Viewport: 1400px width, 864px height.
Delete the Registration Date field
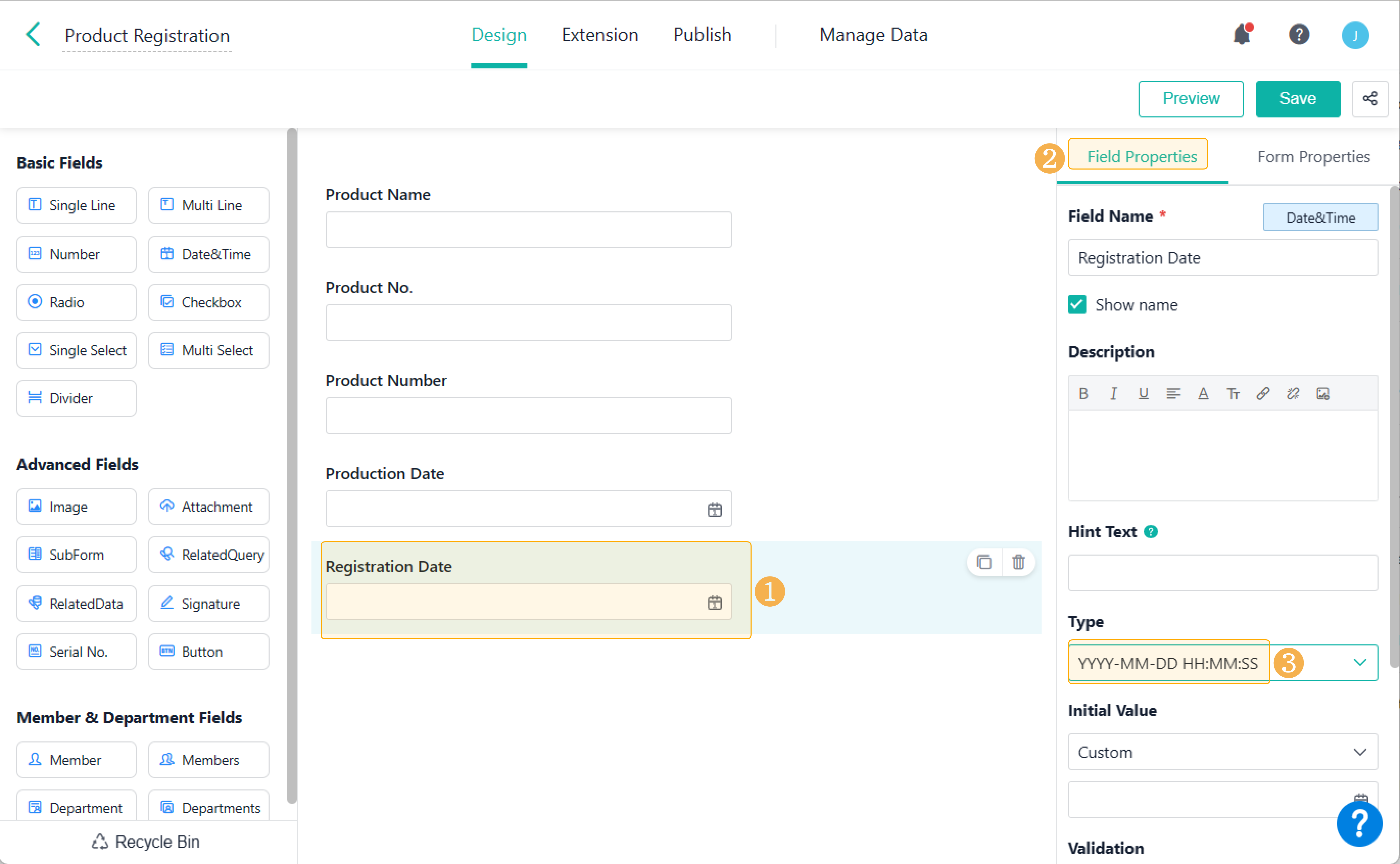[x=1018, y=562]
